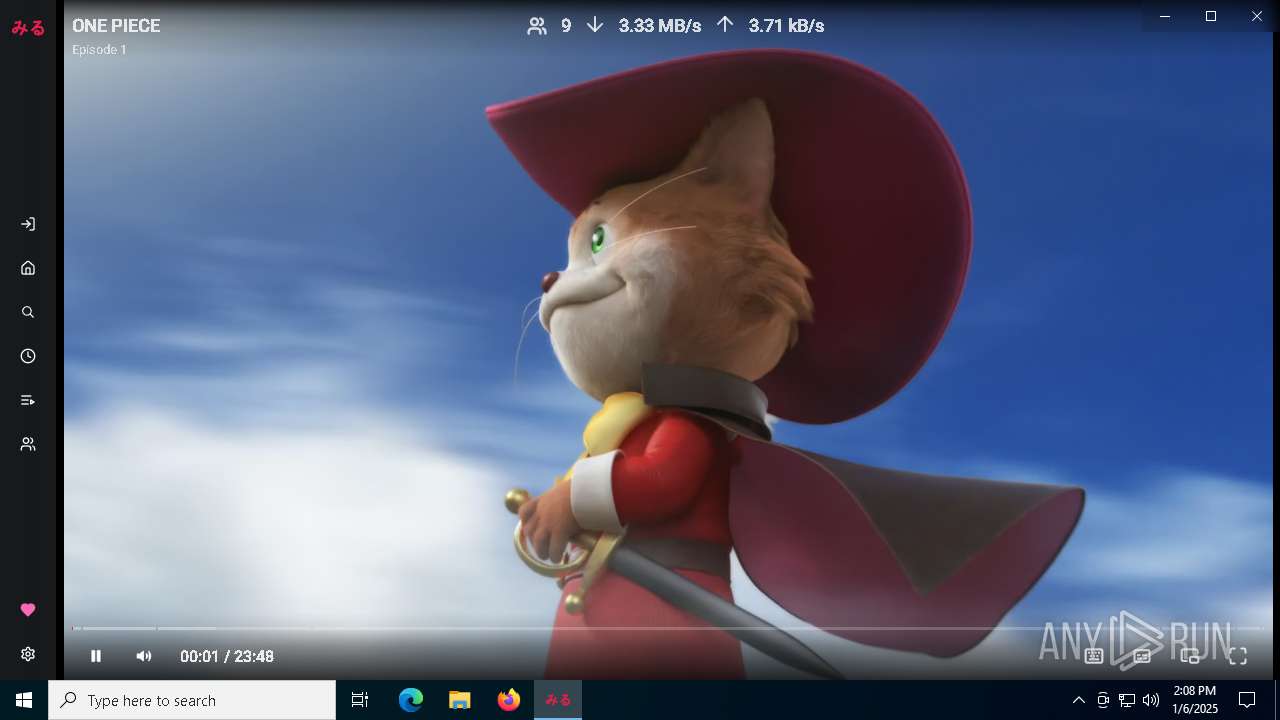
Task: Maximize the Miru window
Action: tap(1211, 16)
